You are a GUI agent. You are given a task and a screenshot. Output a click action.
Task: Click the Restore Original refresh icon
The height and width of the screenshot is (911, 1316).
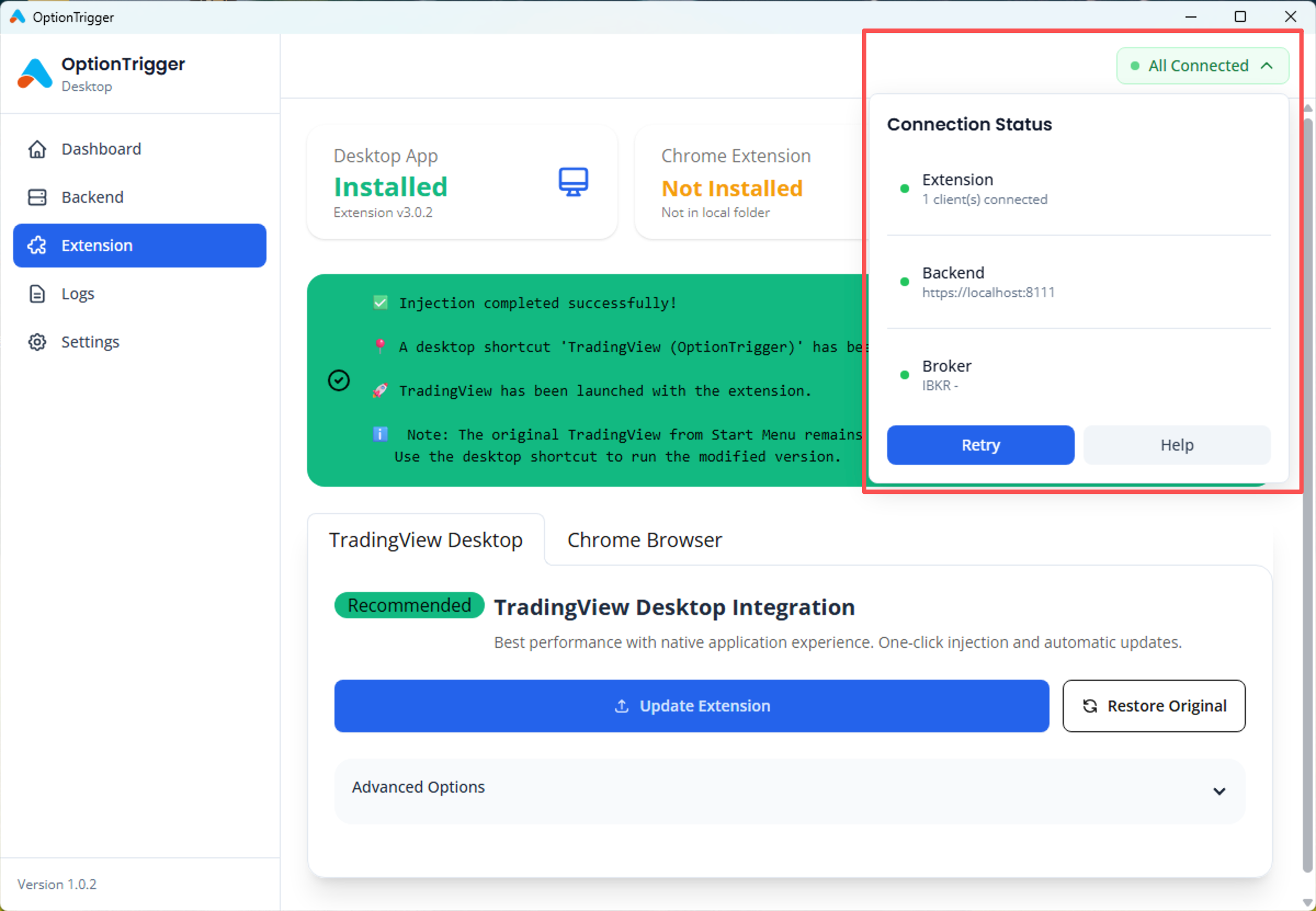pos(1090,706)
